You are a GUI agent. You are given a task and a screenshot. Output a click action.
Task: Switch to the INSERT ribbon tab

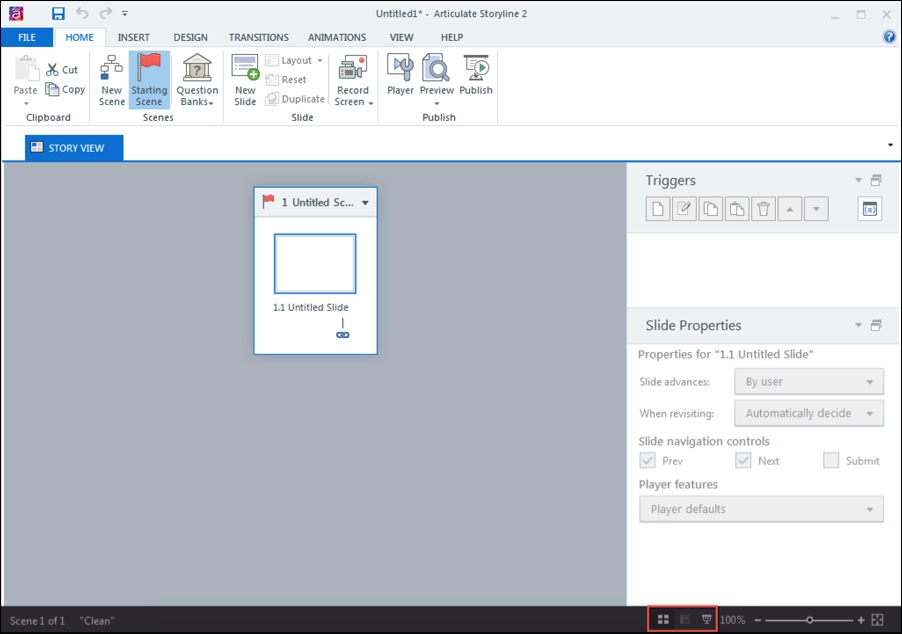pyautogui.click(x=133, y=37)
